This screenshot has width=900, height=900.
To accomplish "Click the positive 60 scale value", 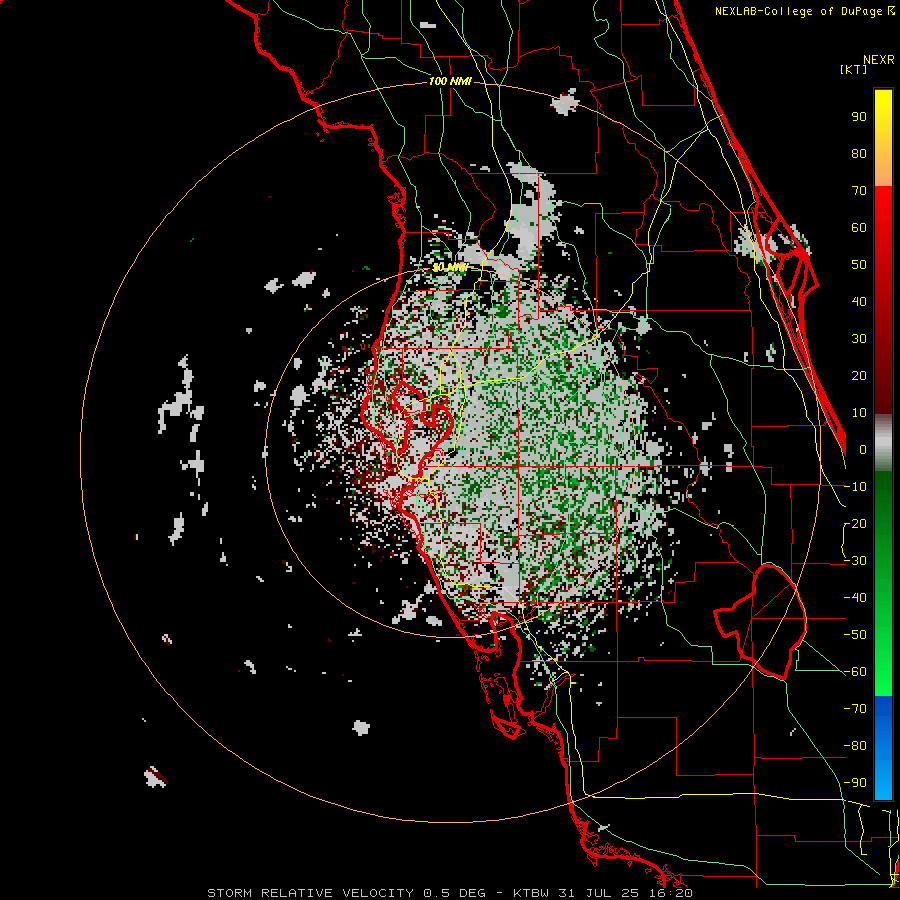I will 859,227.
